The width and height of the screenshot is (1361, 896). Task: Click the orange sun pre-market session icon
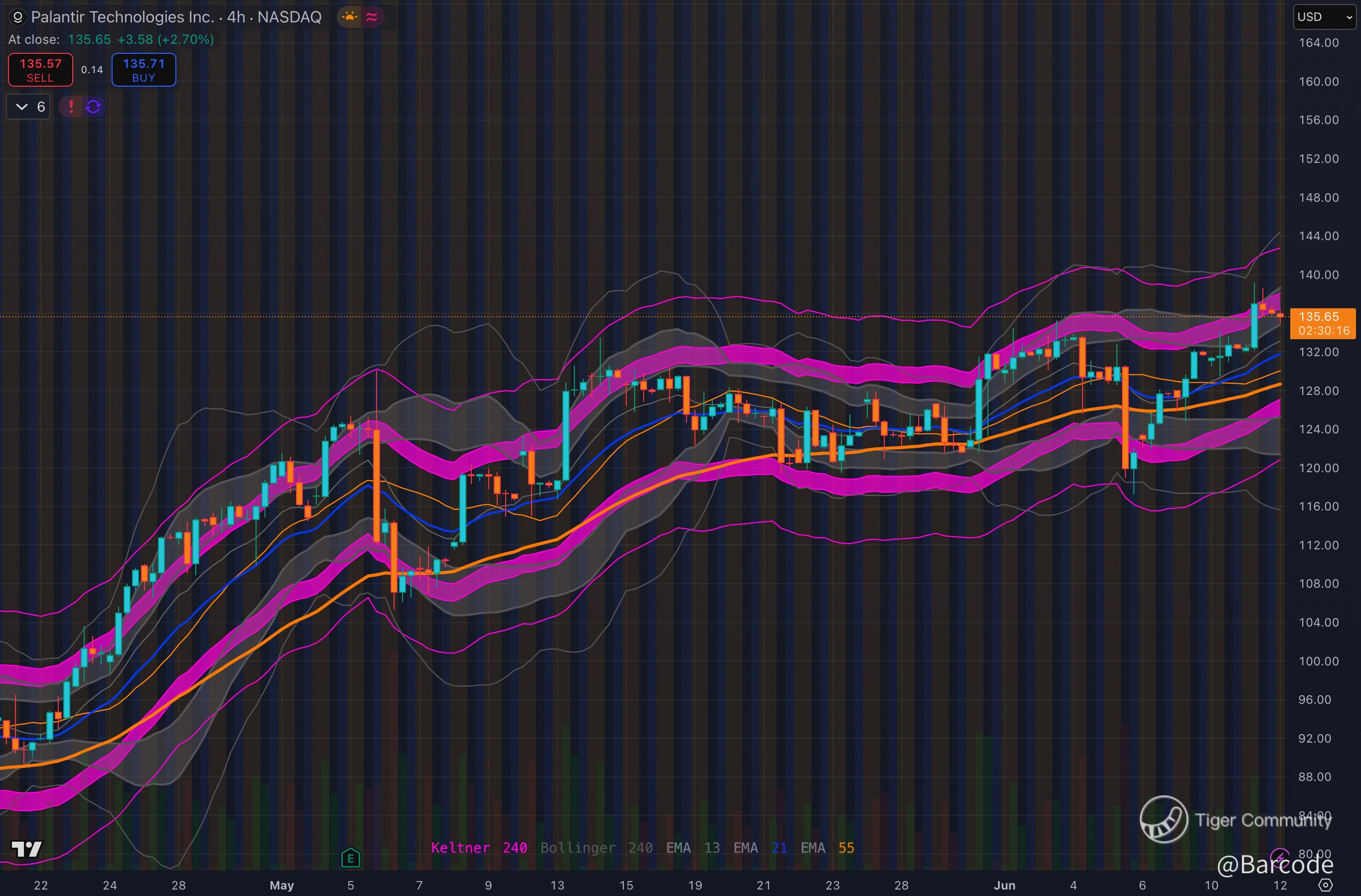(349, 17)
